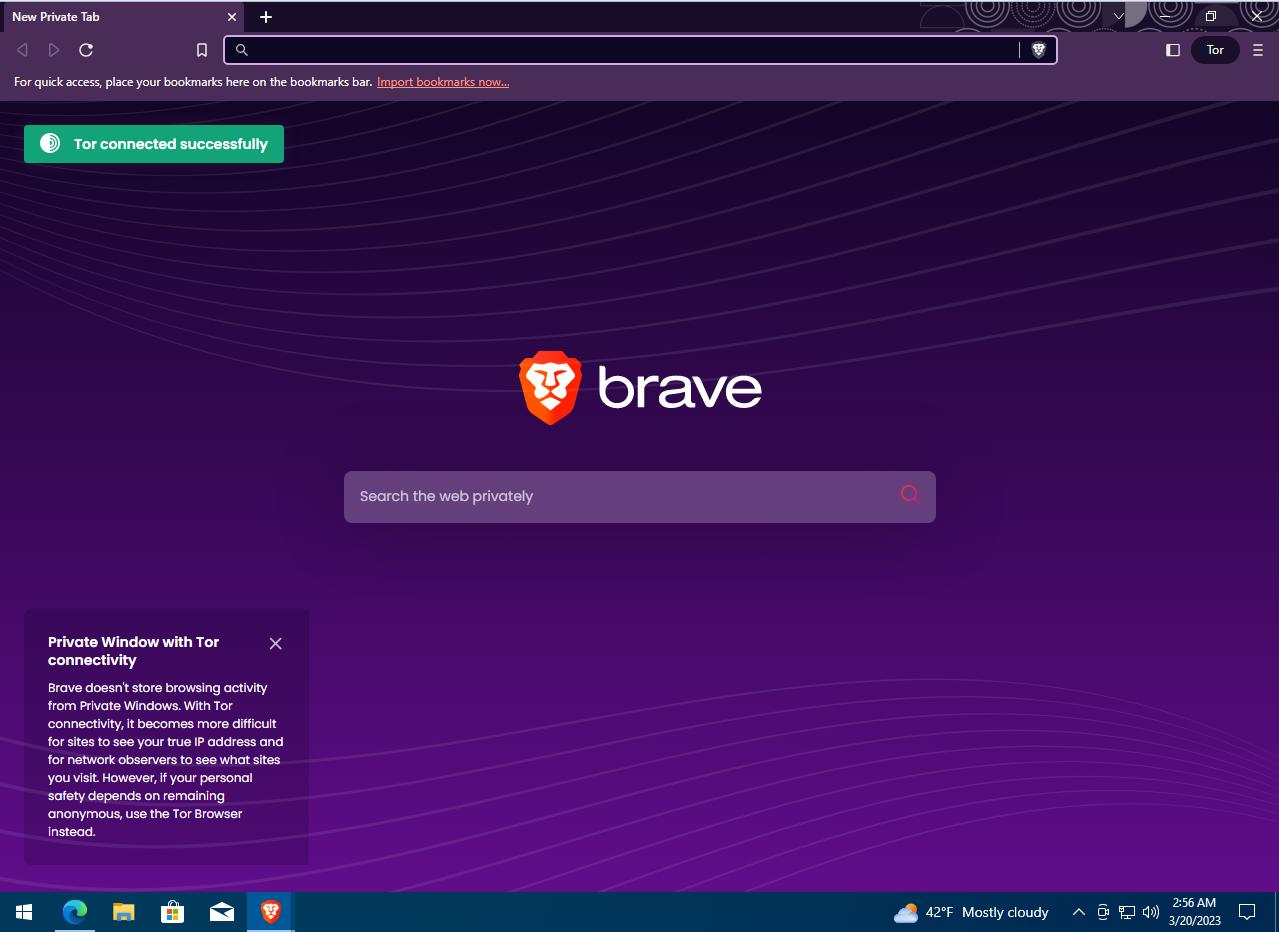Open clock showing 2:56 AM
Viewport: 1279px width, 932px height.
click(1193, 912)
